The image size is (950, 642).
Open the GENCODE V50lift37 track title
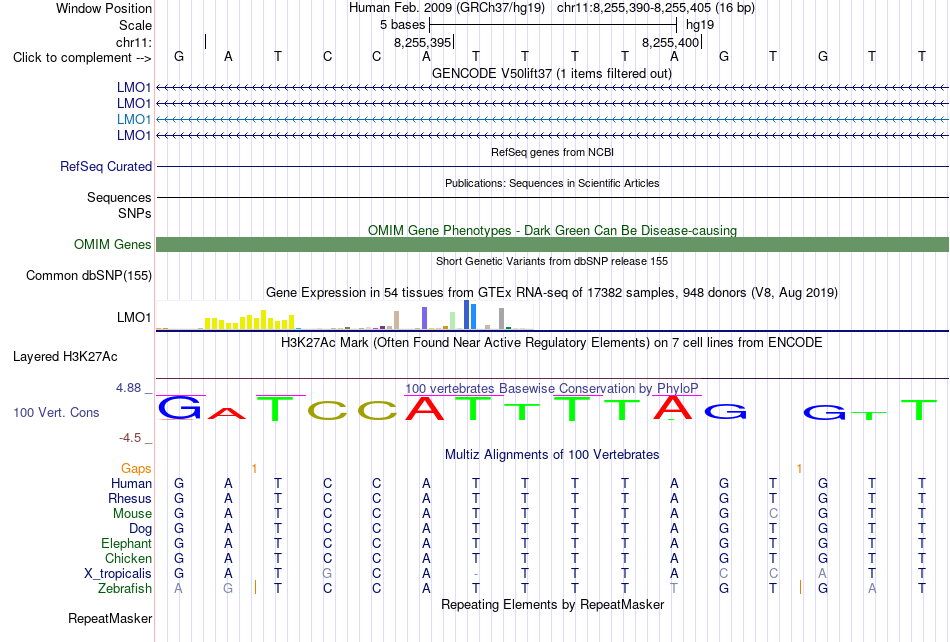(x=551, y=73)
